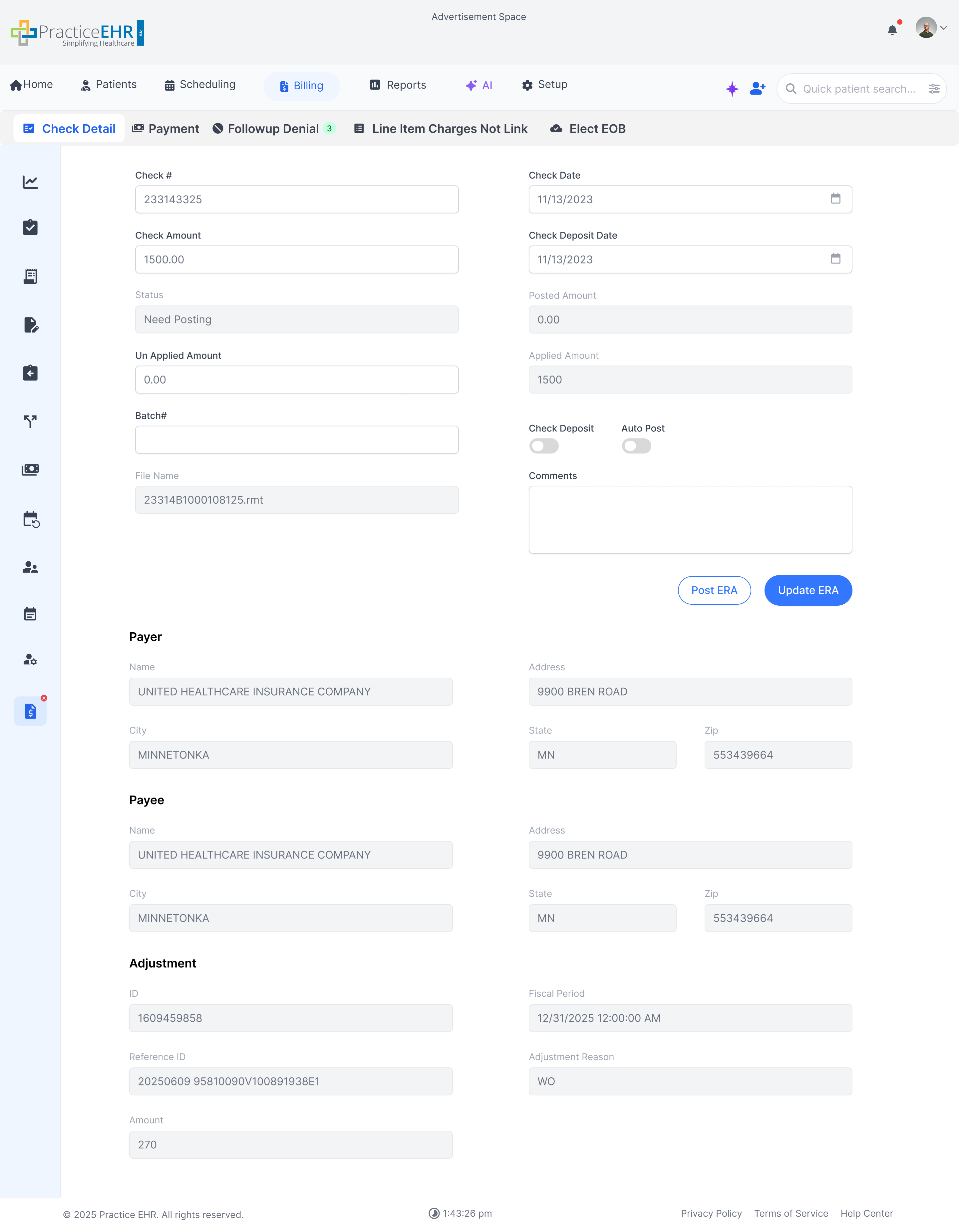Open the analytics chart icon in sidebar

tap(30, 182)
